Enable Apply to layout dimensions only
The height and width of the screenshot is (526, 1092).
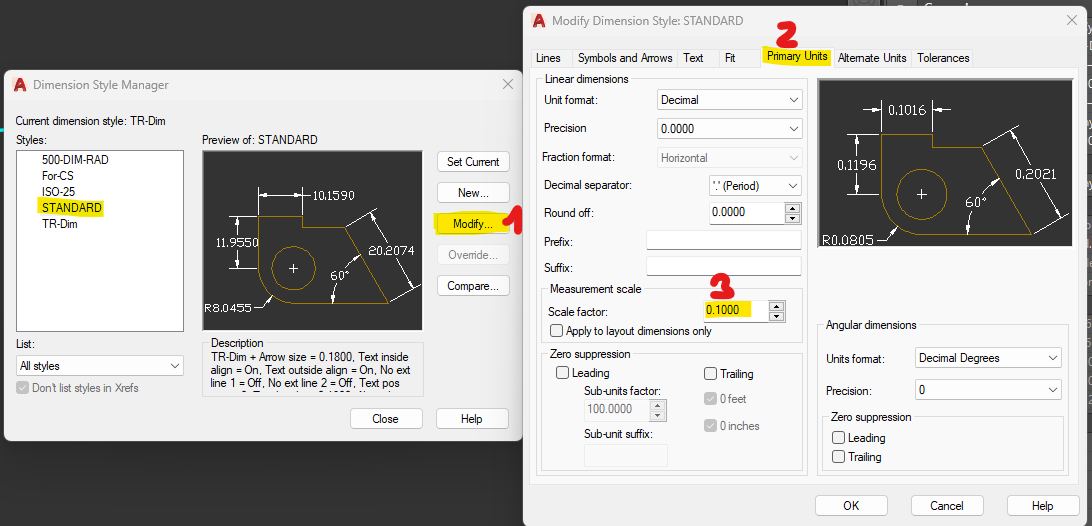click(556, 331)
